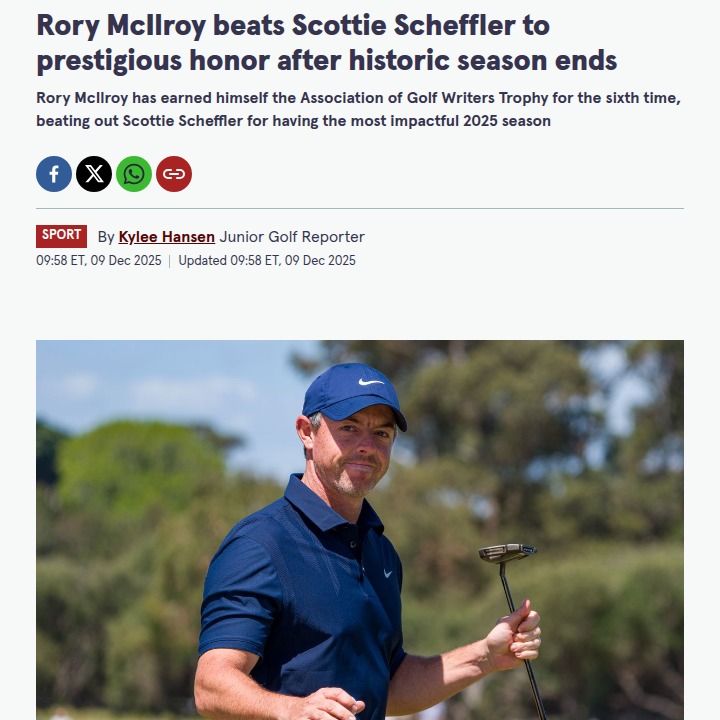This screenshot has height=720, width=720.
Task: Click the divider line below the share icons
Action: point(360,208)
